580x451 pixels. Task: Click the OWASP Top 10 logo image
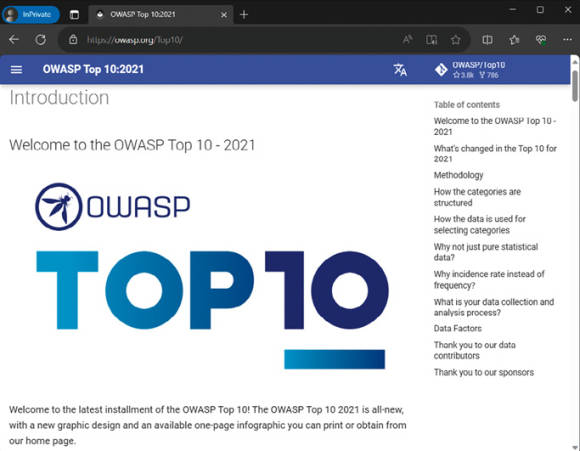[x=212, y=276]
